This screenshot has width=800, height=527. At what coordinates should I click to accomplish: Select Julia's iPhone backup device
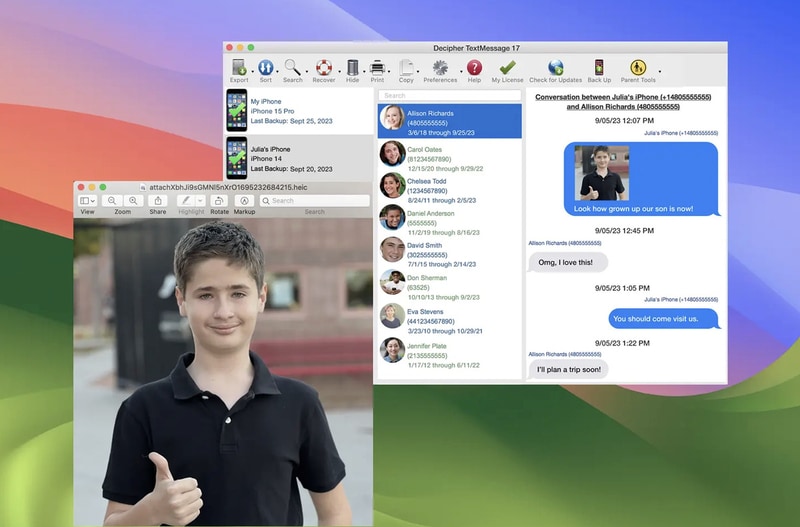pos(299,158)
